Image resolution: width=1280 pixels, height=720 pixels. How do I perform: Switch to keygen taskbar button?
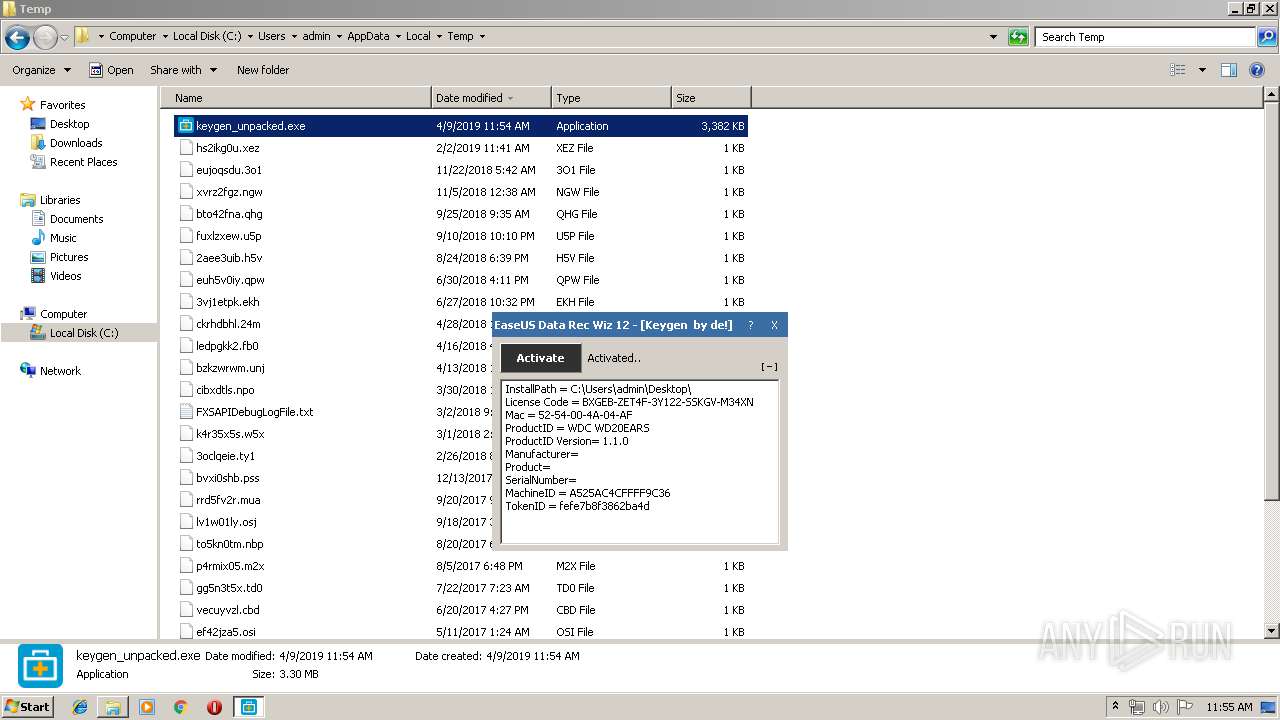click(x=248, y=707)
